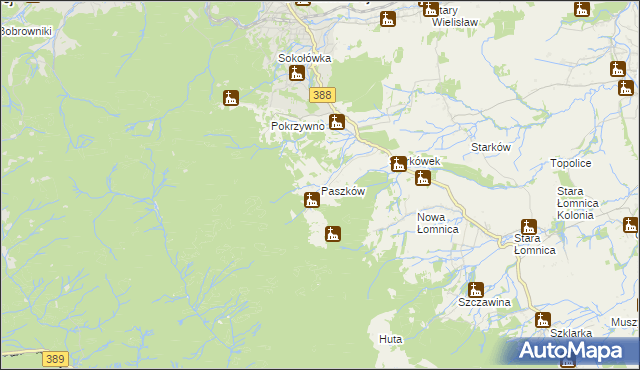Image resolution: width=640 pixels, height=370 pixels.
Task: Click the Topolice place label
Action: pos(571,163)
